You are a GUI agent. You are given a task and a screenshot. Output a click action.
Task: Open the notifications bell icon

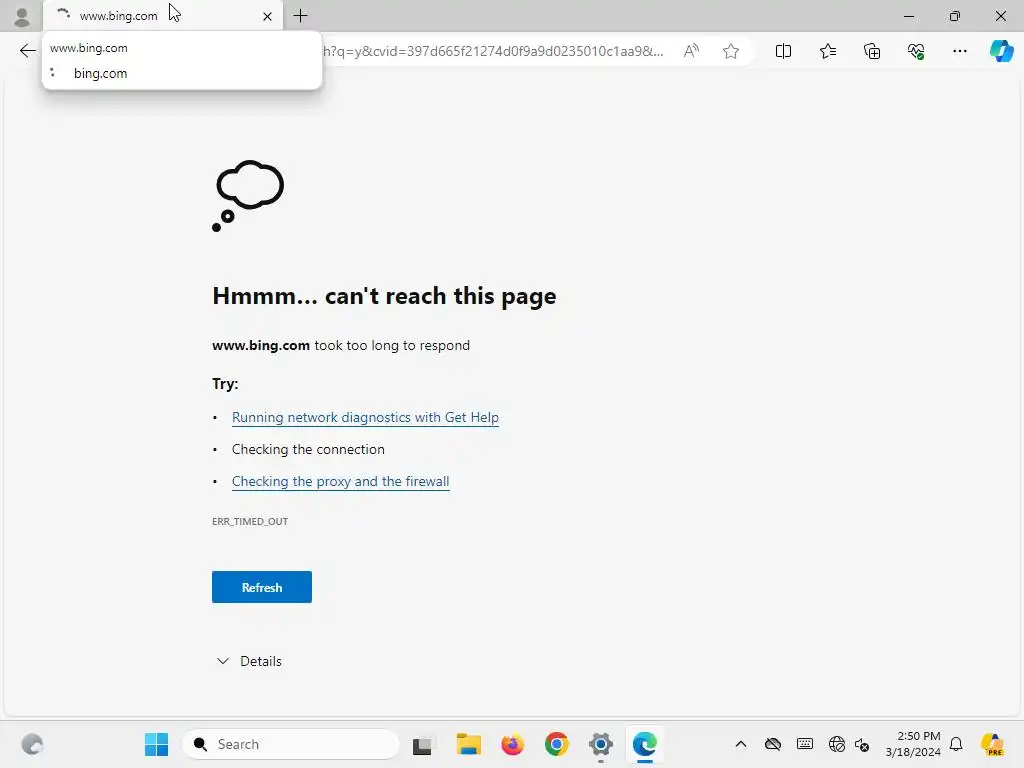[x=956, y=744]
